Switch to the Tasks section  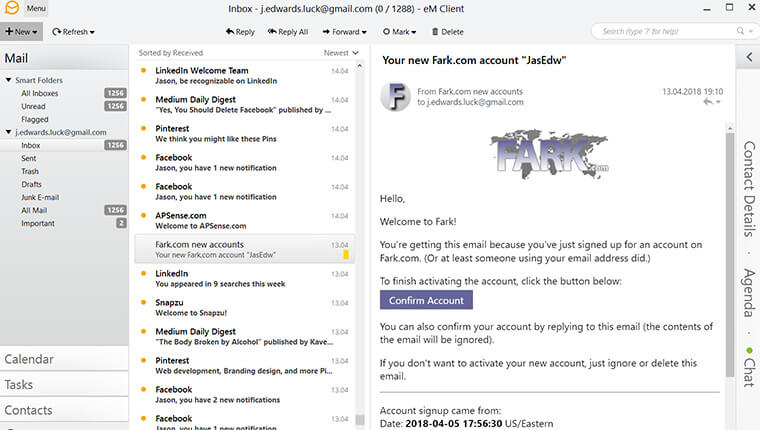(x=64, y=385)
